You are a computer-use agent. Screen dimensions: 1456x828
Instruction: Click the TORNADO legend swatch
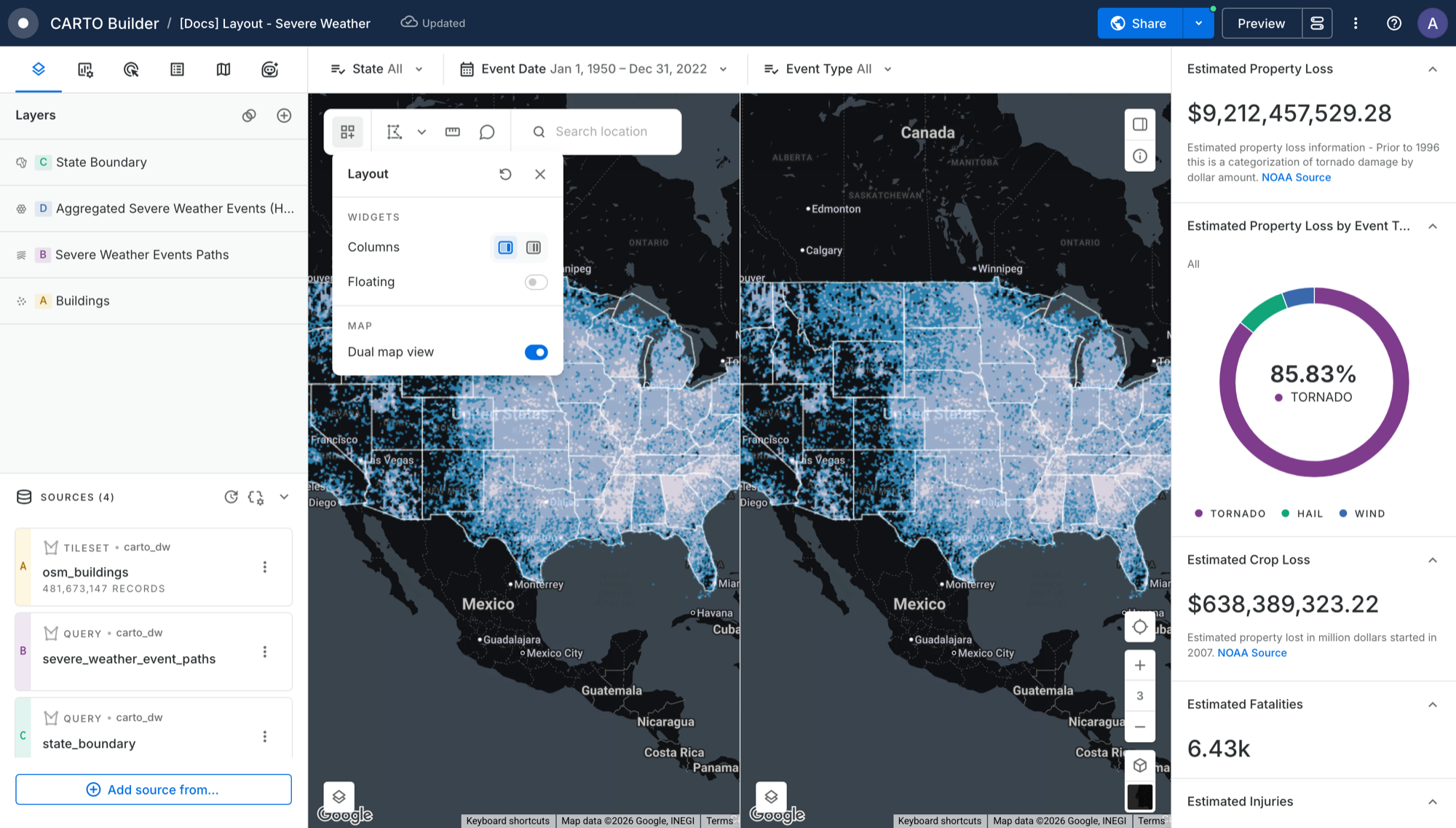(x=1199, y=513)
